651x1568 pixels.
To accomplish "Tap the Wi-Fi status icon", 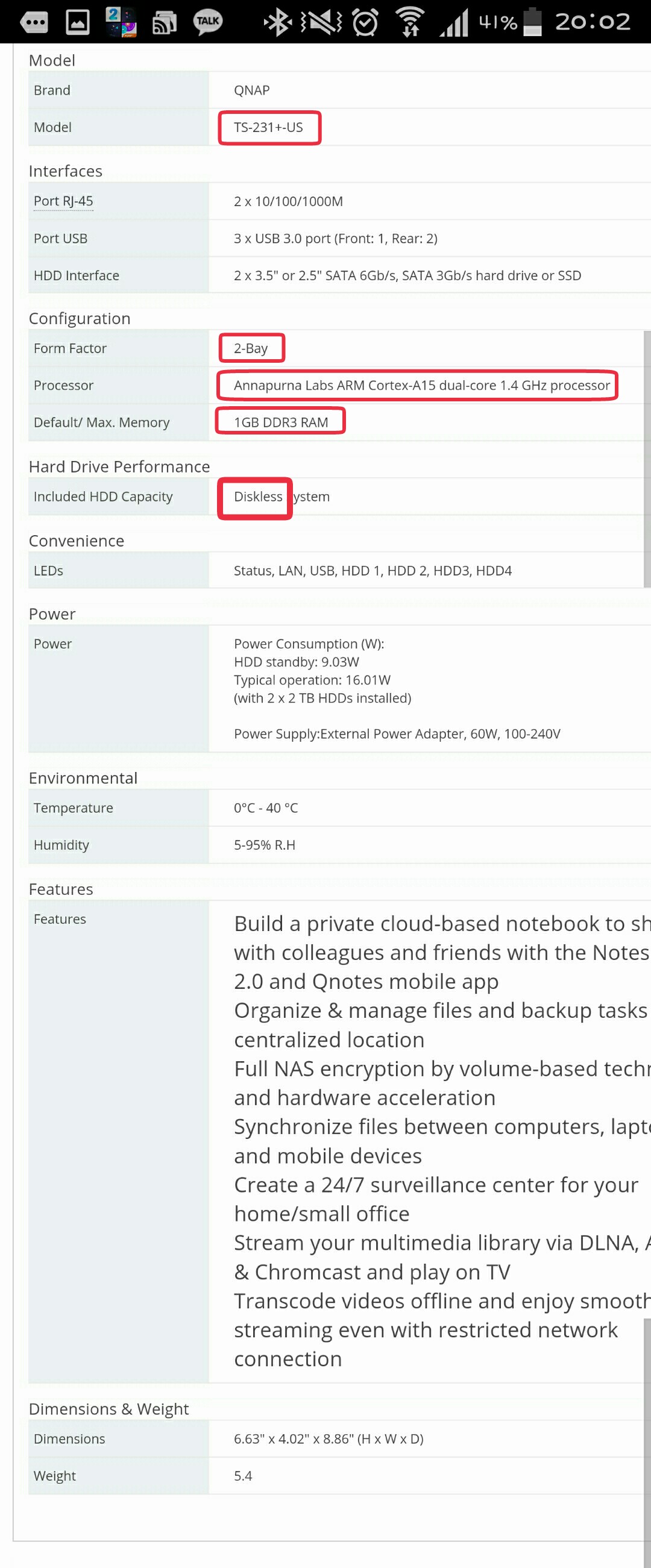I will coord(410,22).
